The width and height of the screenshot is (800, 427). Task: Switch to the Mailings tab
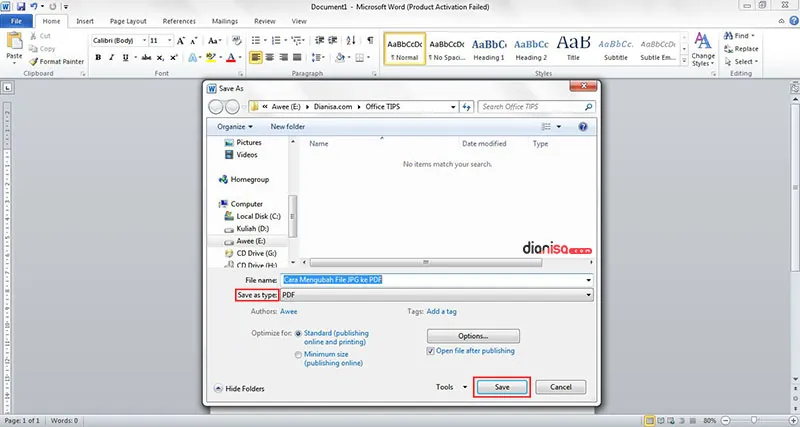pyautogui.click(x=225, y=21)
